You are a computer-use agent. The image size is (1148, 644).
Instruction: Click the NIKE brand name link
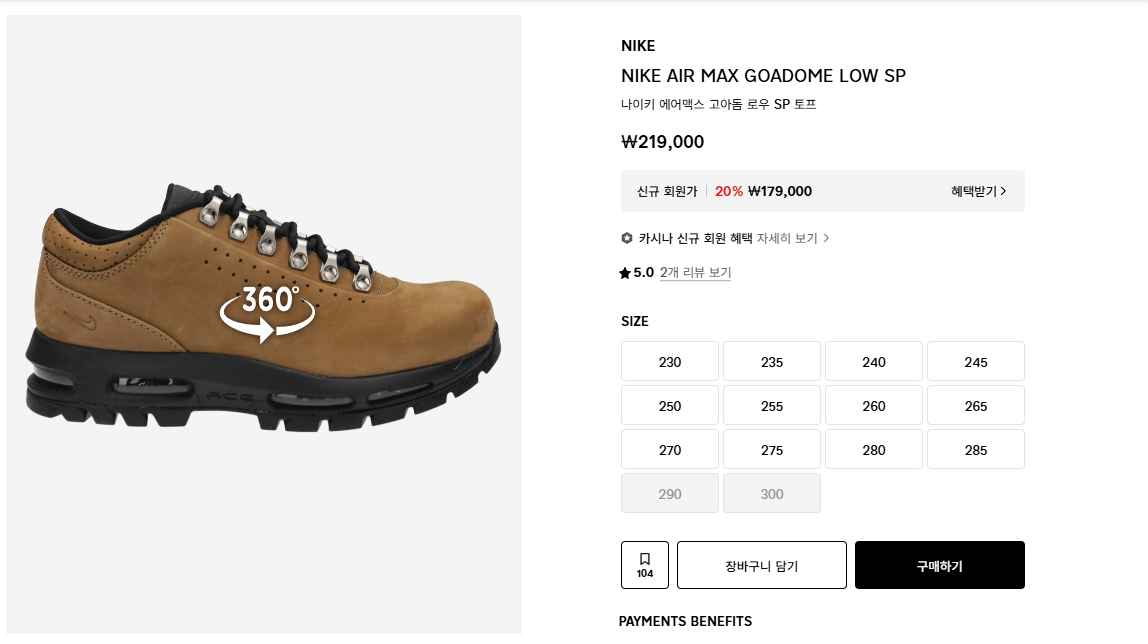coord(638,45)
